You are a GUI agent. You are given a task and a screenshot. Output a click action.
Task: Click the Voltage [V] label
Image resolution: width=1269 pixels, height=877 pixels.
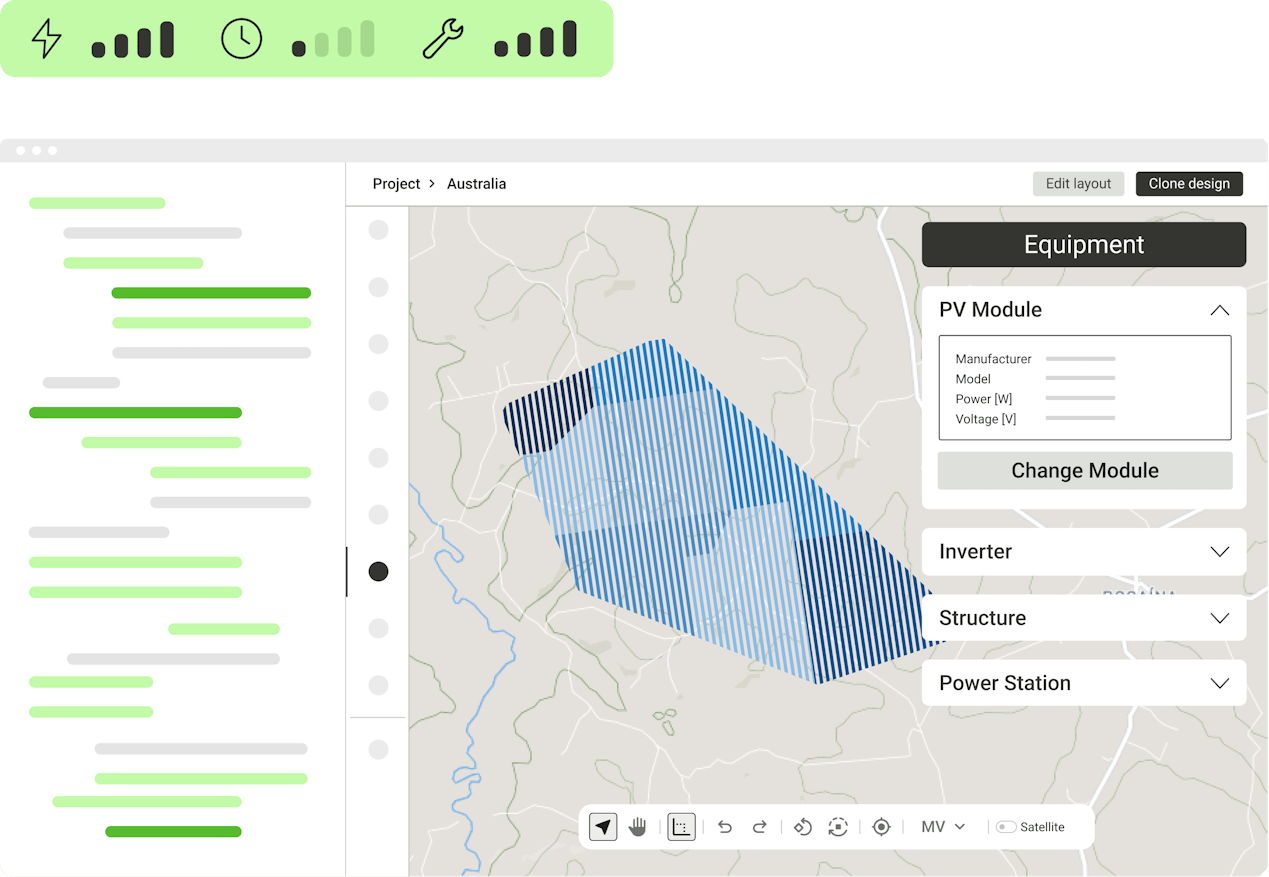986,419
